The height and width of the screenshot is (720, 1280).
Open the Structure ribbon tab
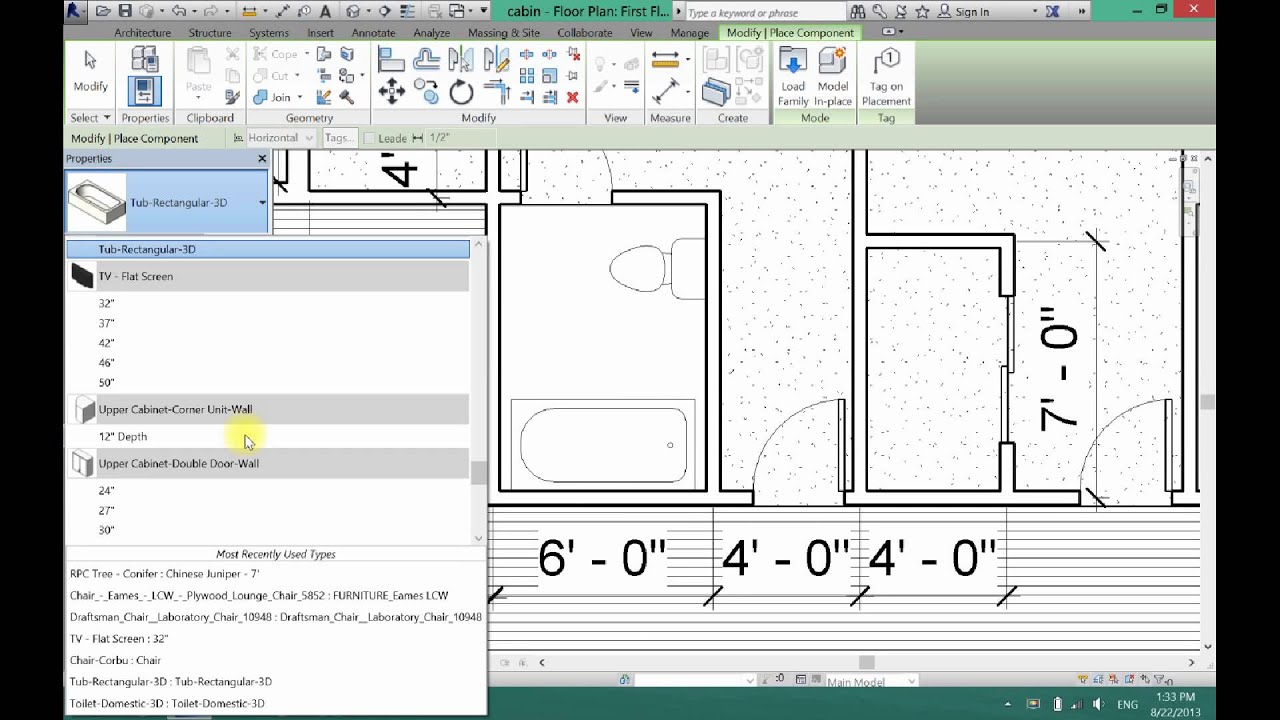point(209,32)
